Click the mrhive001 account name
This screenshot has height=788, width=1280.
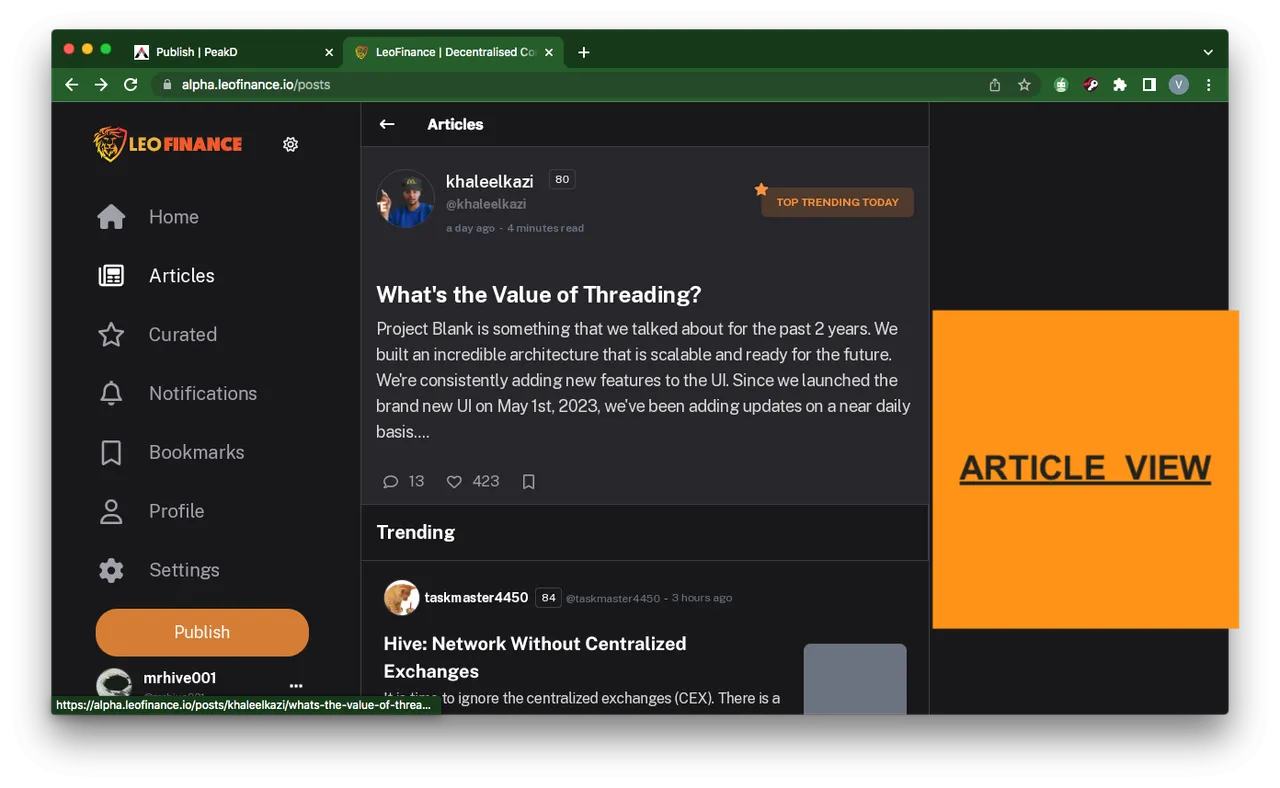(x=180, y=678)
